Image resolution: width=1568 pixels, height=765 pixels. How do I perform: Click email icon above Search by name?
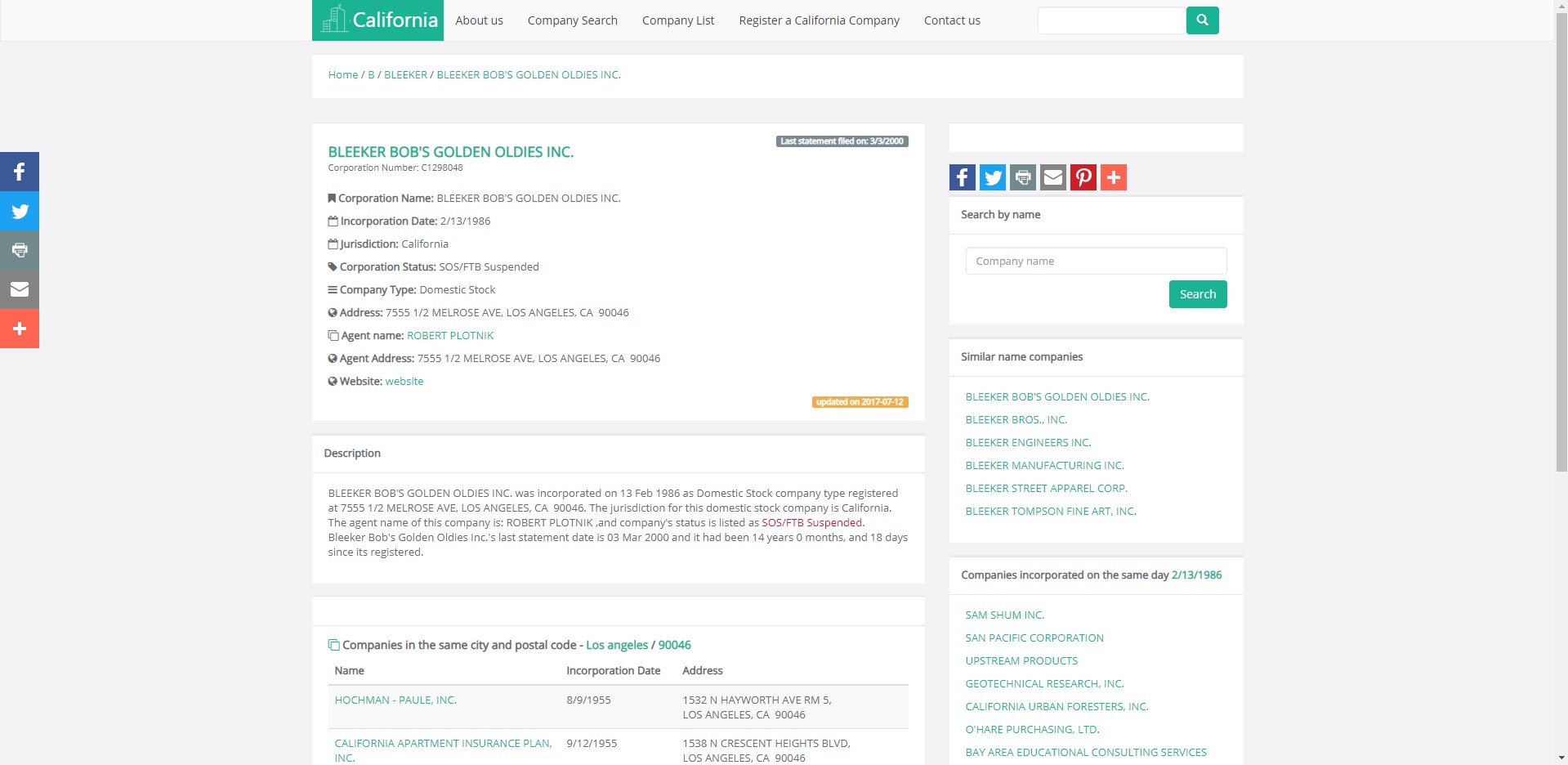[1053, 177]
